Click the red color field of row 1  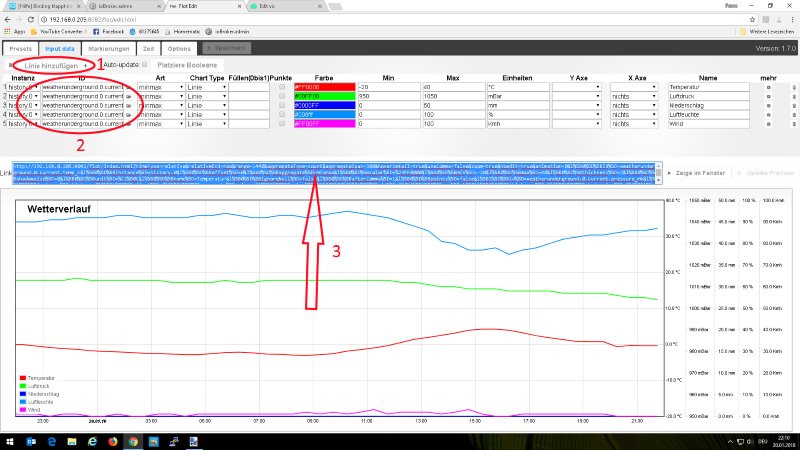323,88
